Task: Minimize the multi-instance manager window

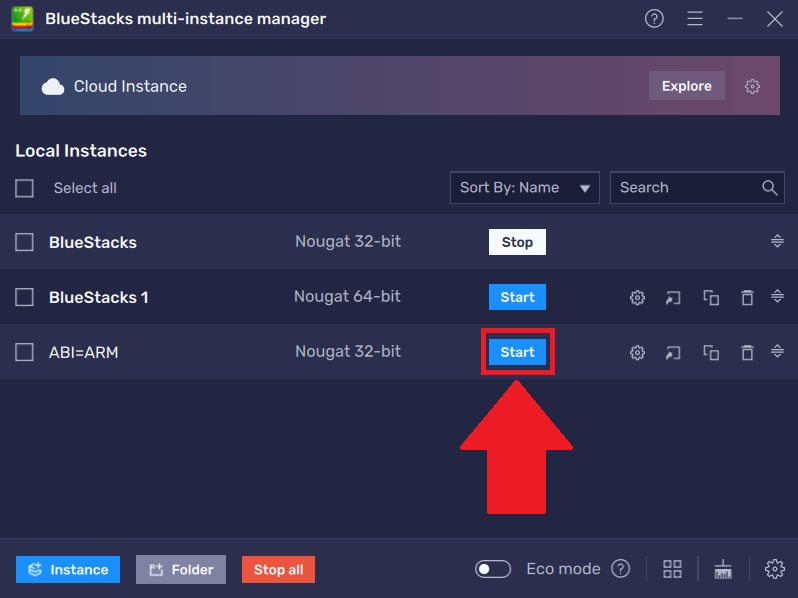Action: 734,19
